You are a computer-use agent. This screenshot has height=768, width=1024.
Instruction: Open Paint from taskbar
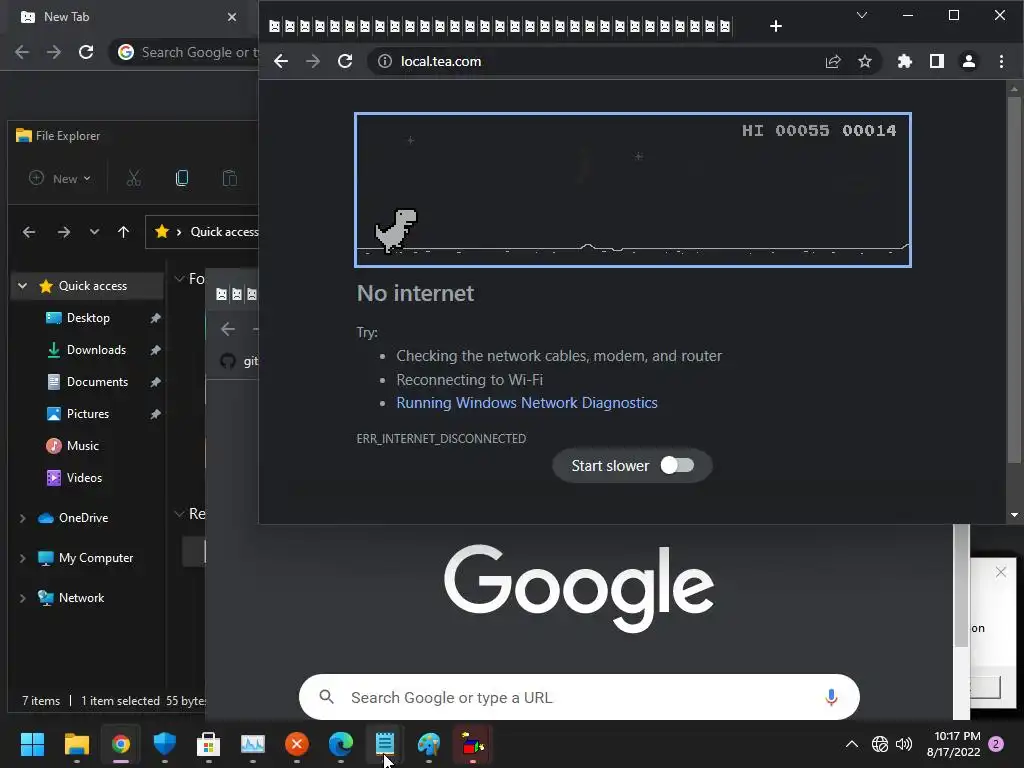428,744
